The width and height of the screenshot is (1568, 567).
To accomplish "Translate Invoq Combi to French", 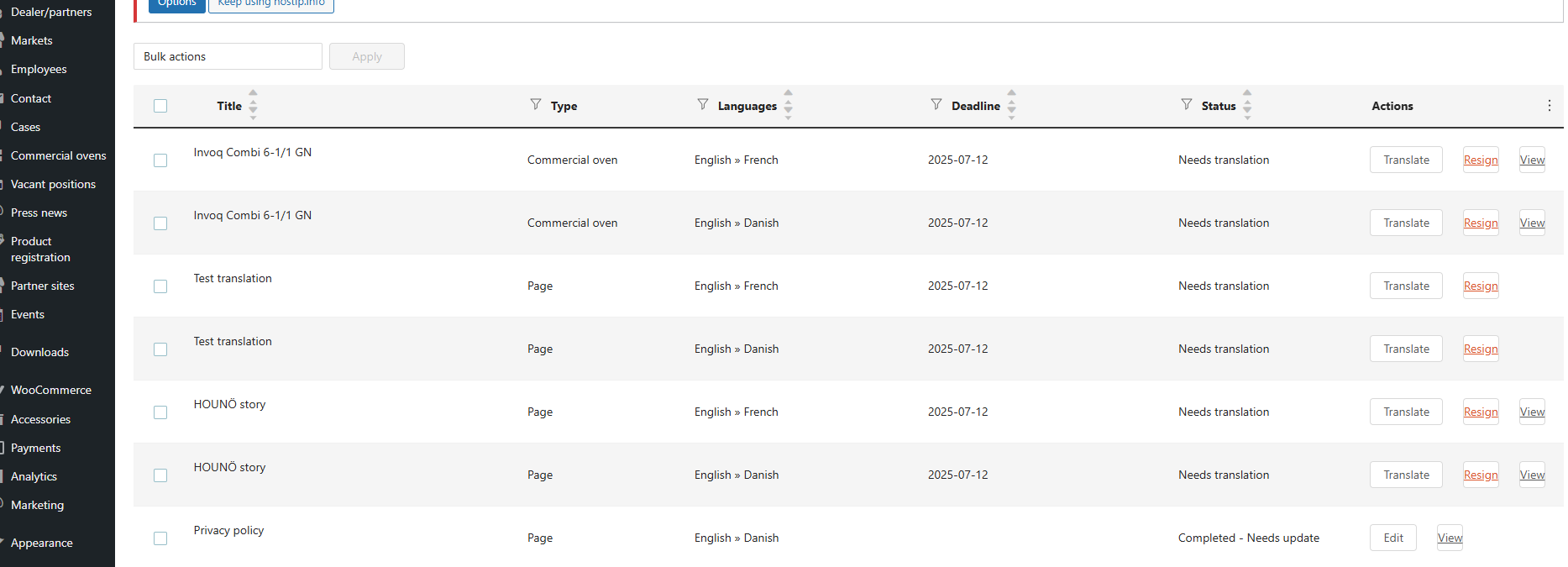I will click(x=1406, y=160).
